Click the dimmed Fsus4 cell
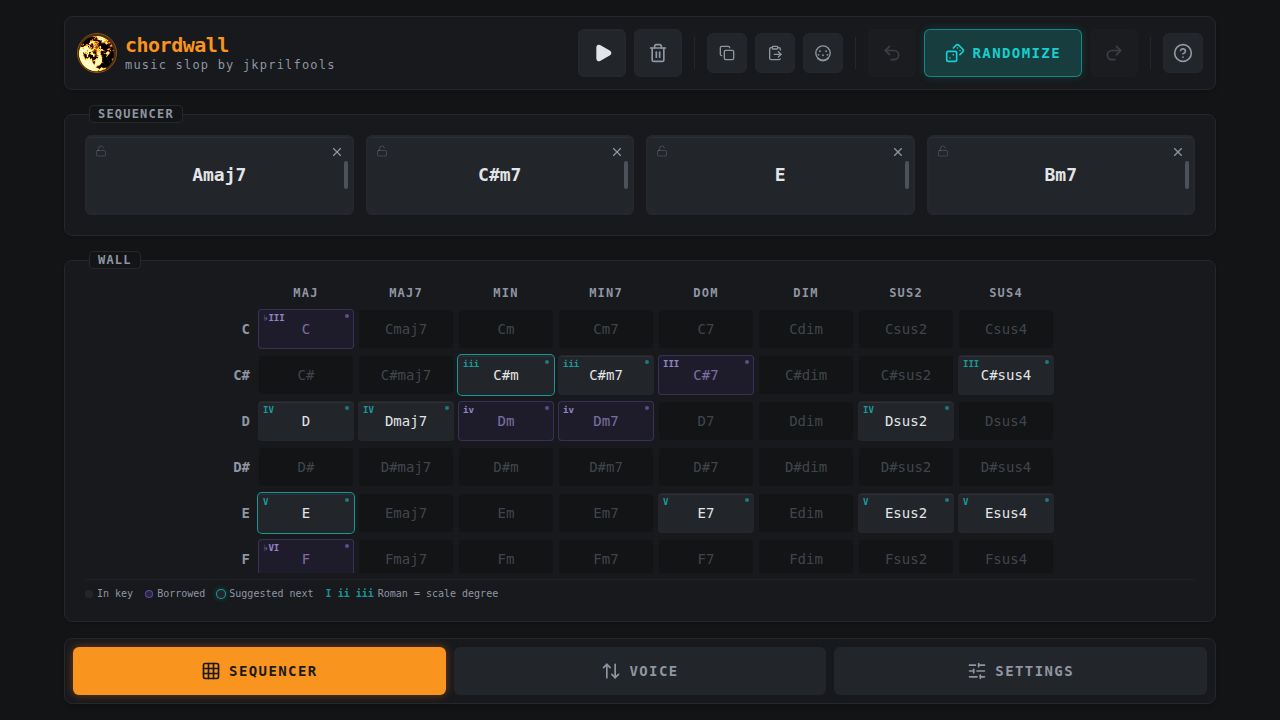The width and height of the screenshot is (1280, 720). (1006, 557)
